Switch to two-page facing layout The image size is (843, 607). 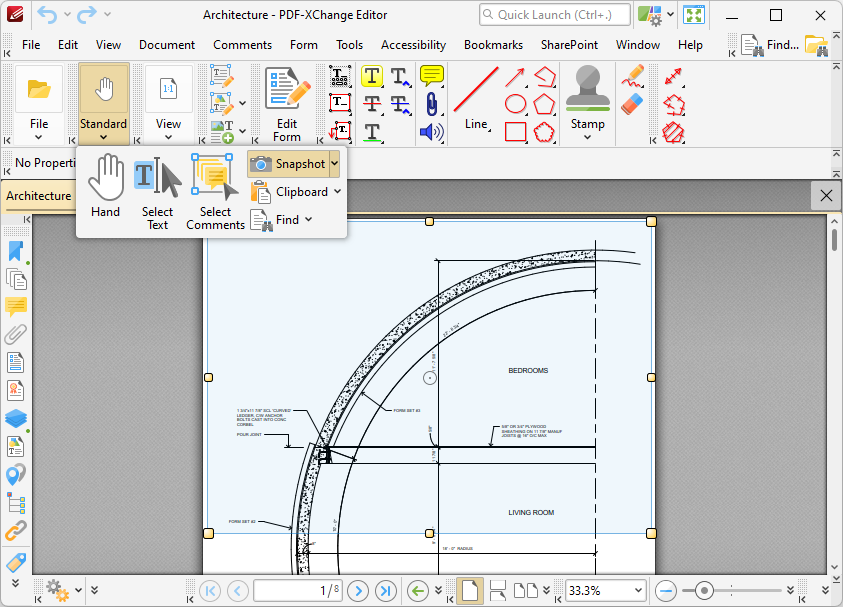(526, 591)
